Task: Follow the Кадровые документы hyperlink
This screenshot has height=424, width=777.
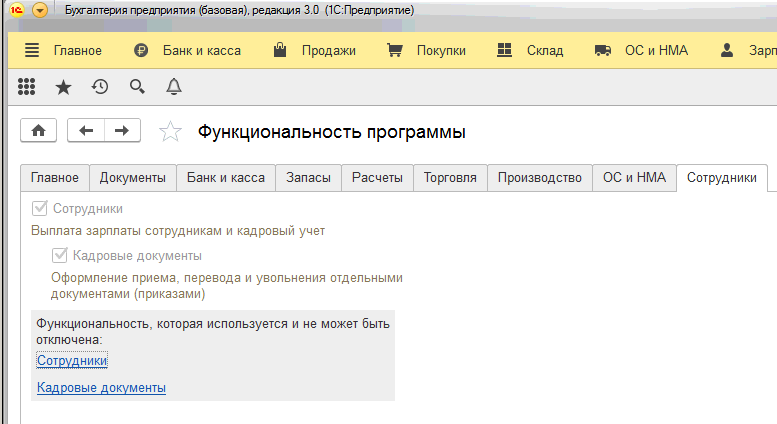Action: tap(101, 388)
